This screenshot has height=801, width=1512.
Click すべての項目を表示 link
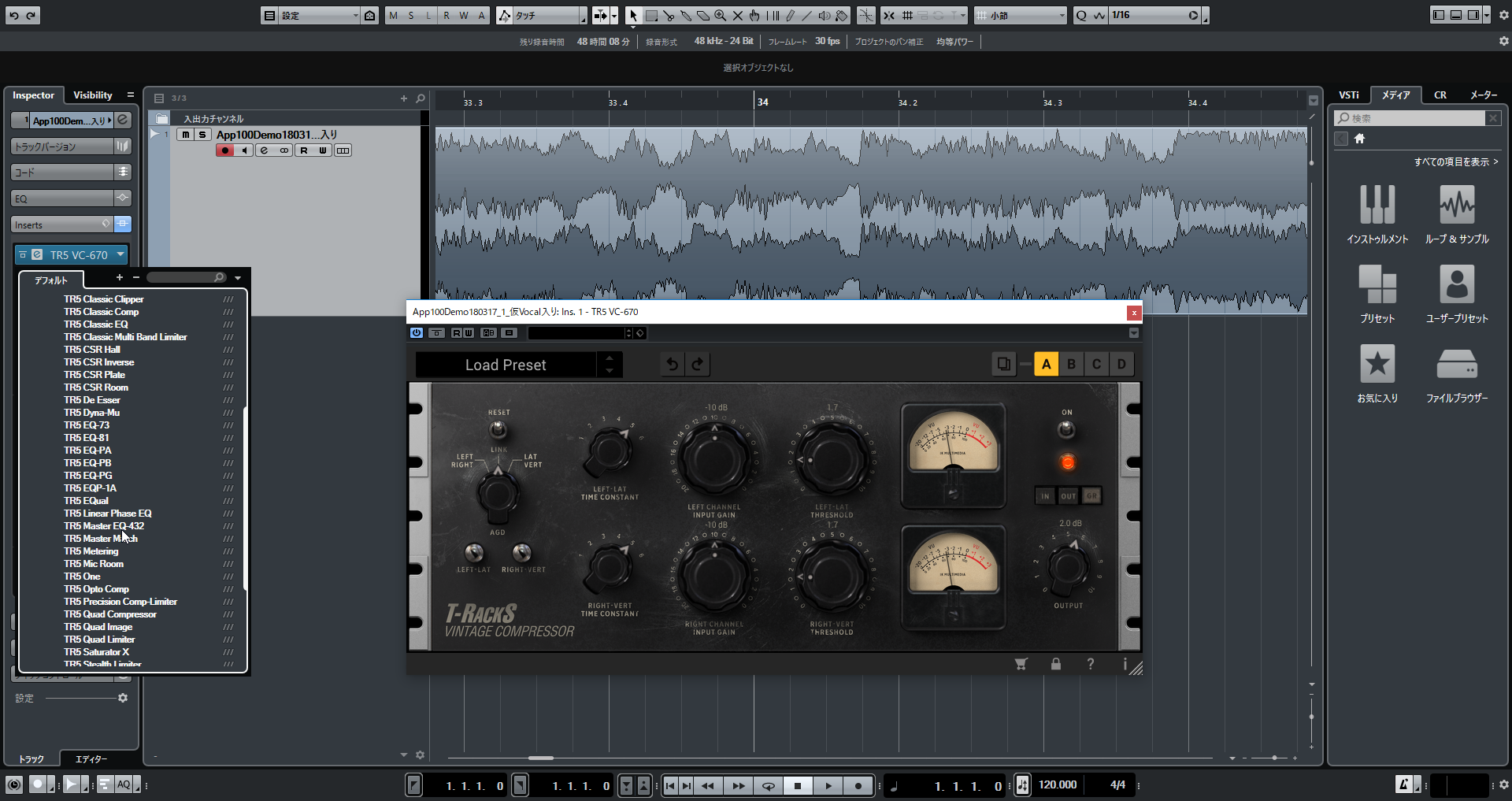click(x=1456, y=161)
